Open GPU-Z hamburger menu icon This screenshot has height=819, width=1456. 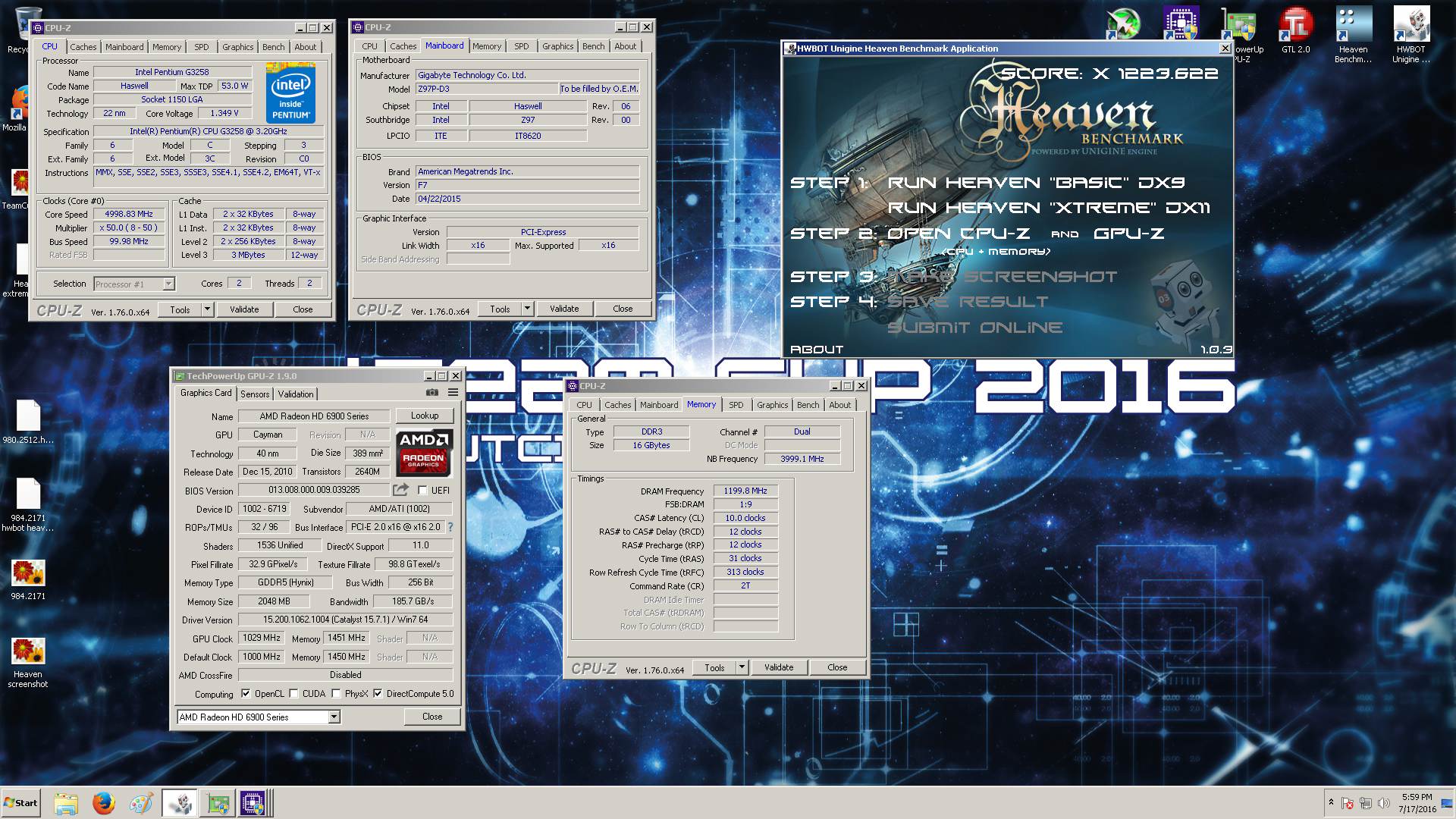pos(453,393)
